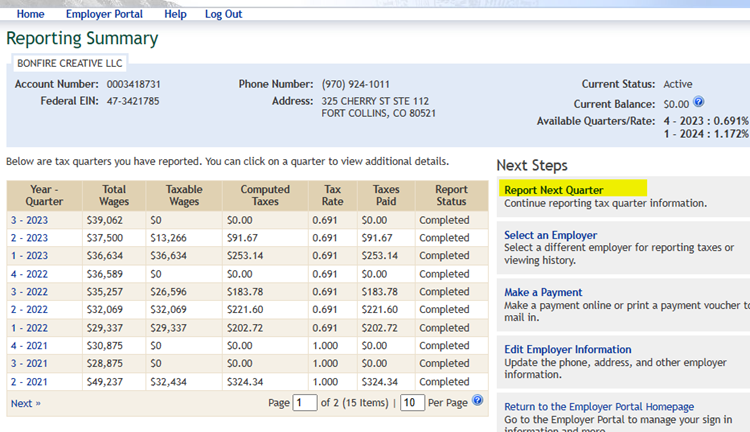Click FORT COLLINS, CO 80521 text
Viewport: 750px width, 432px height.
tap(378, 113)
